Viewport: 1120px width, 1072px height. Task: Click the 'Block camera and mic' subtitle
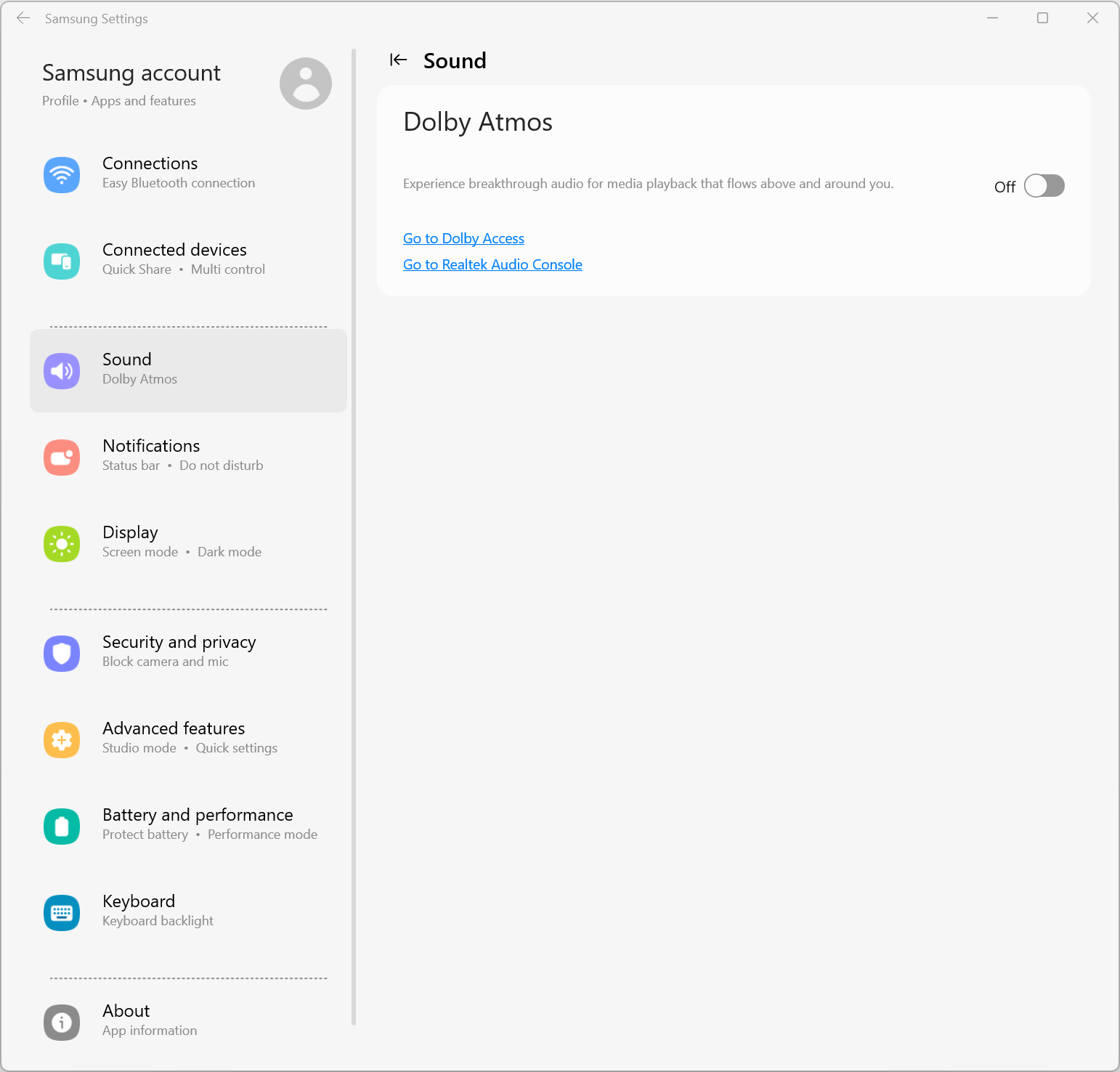point(165,662)
